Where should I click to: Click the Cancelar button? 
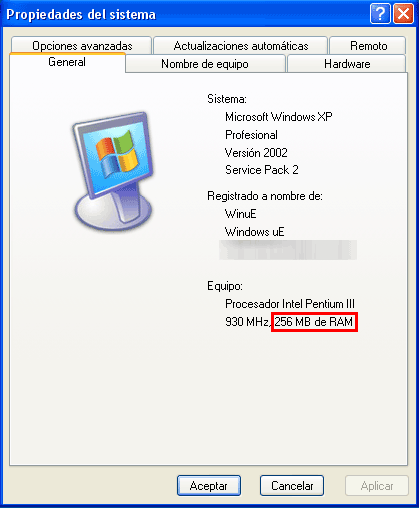pos(292,486)
